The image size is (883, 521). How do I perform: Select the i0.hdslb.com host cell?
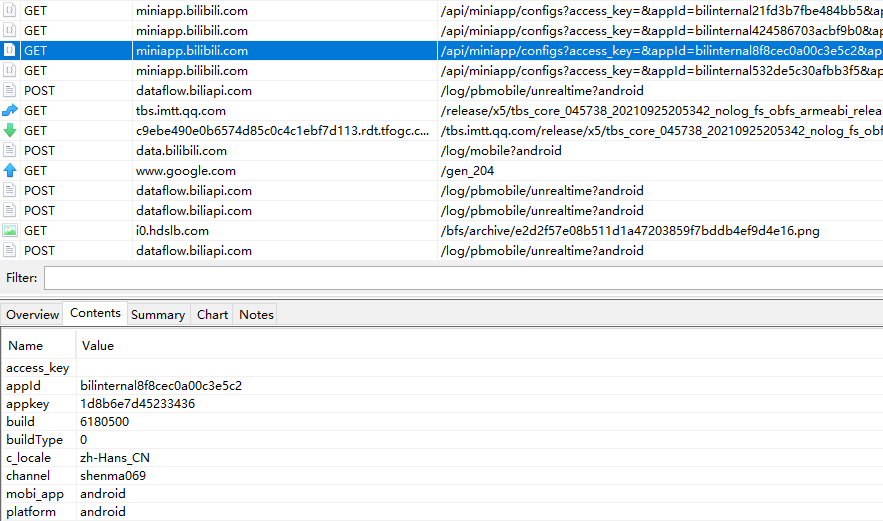(172, 231)
